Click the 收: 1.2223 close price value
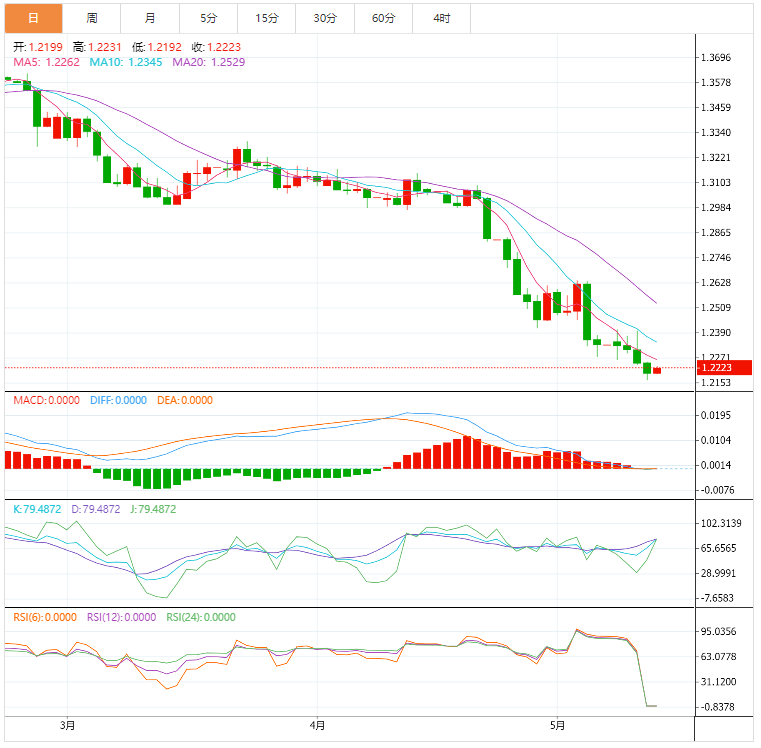 point(216,47)
